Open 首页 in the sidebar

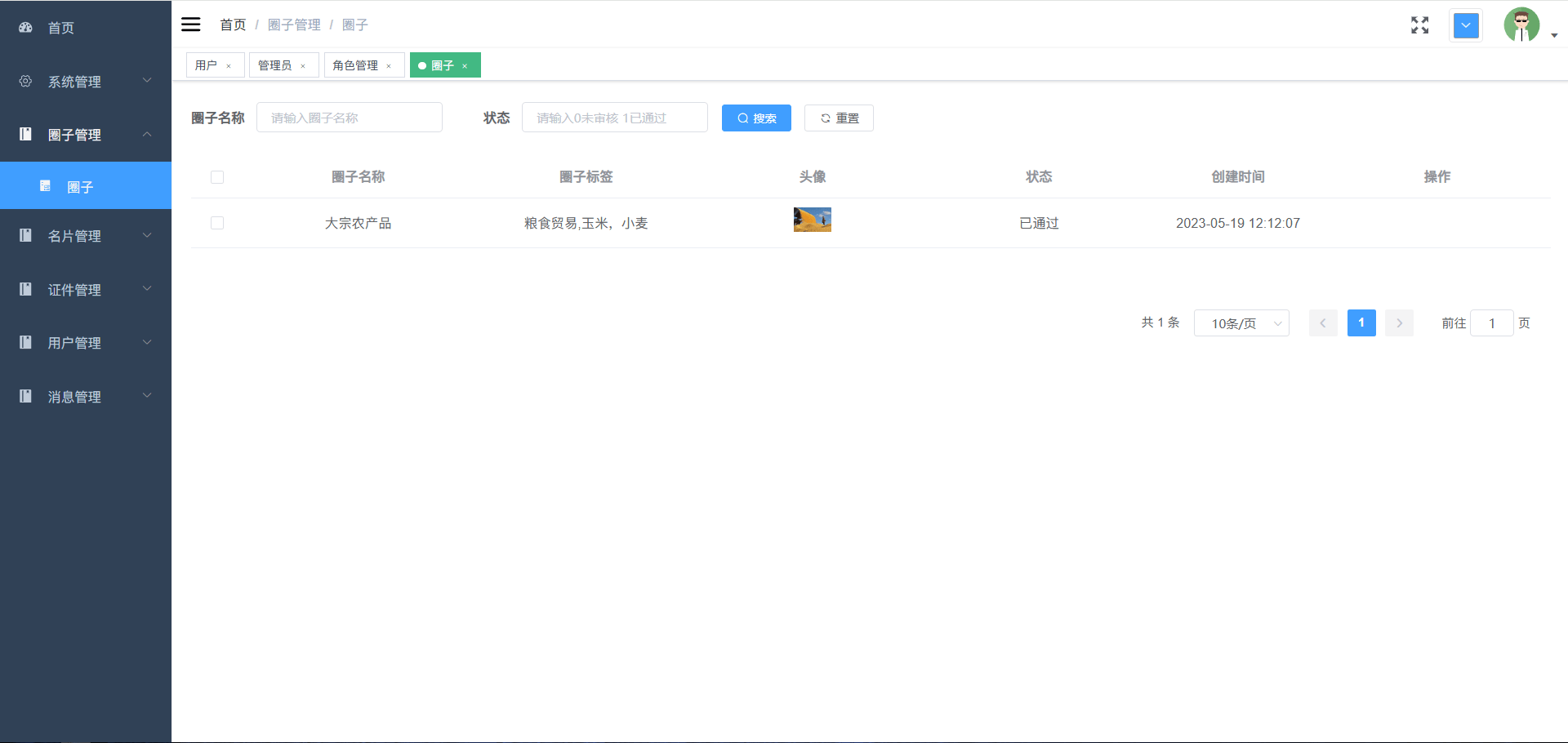pos(86,27)
